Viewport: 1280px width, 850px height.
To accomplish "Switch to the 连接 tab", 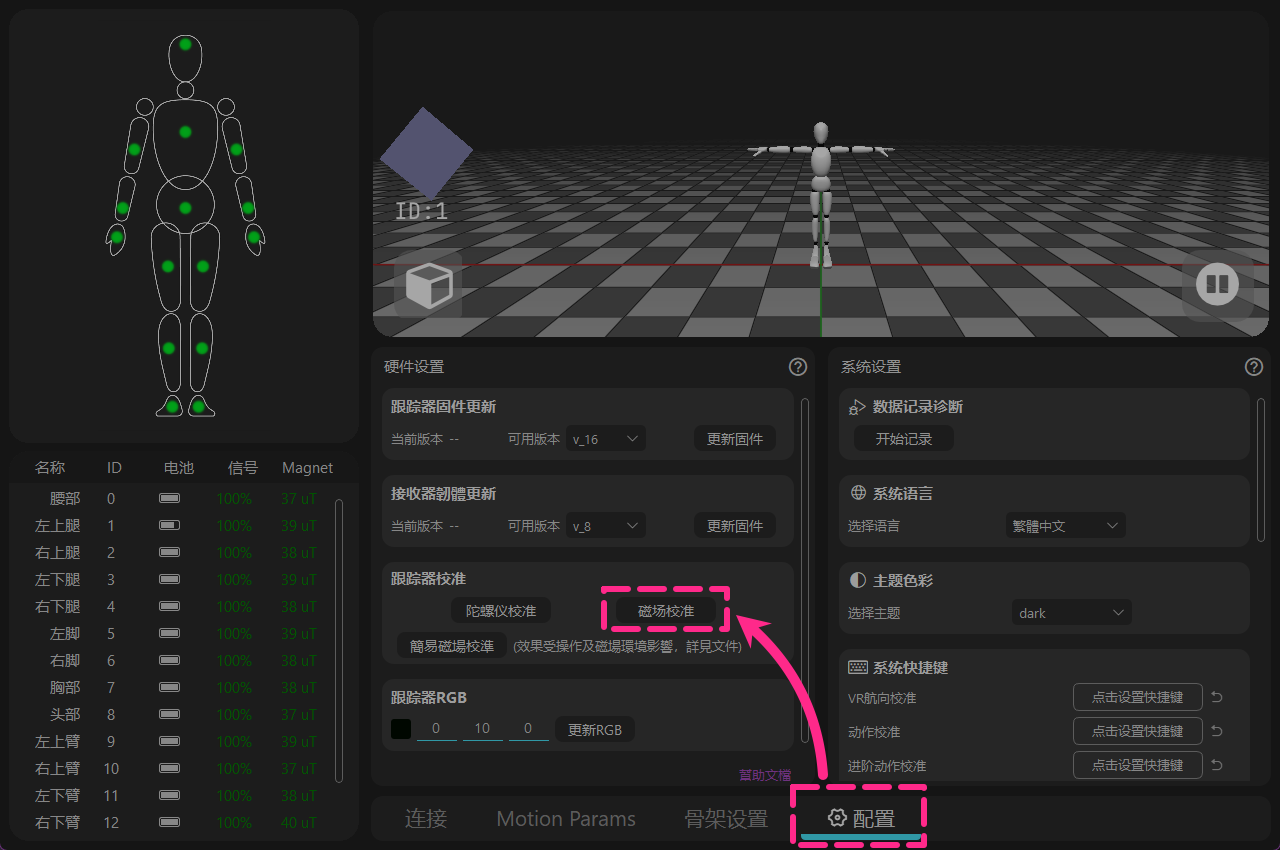I will [426, 819].
